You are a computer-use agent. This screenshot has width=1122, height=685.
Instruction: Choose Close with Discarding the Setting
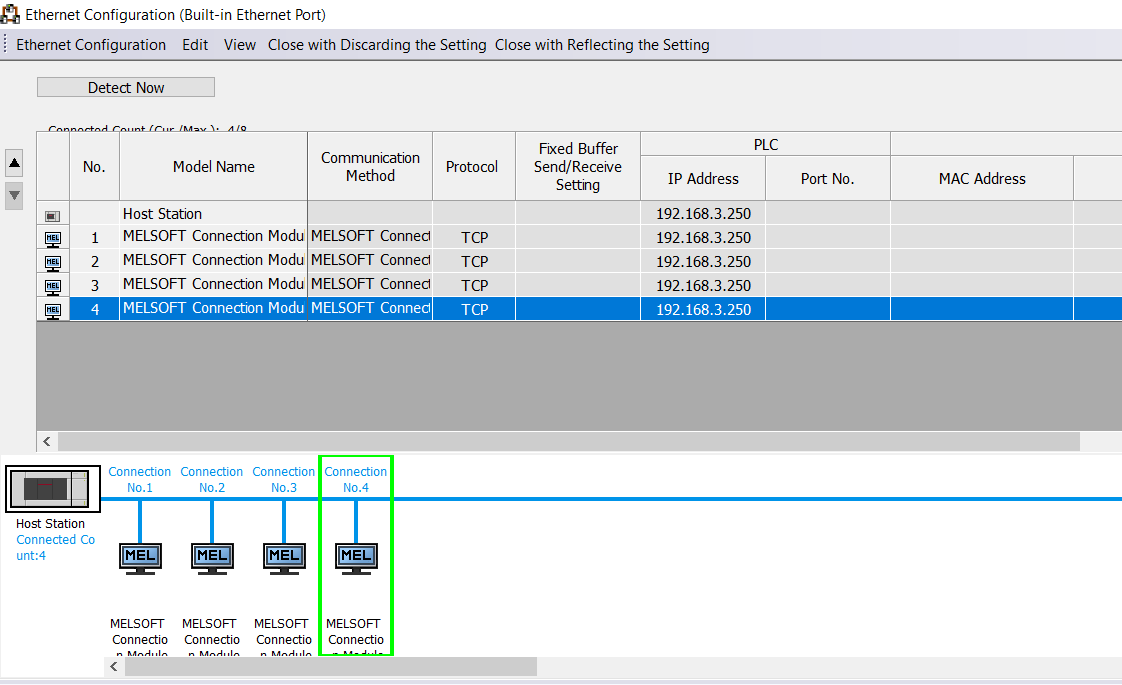(x=377, y=45)
